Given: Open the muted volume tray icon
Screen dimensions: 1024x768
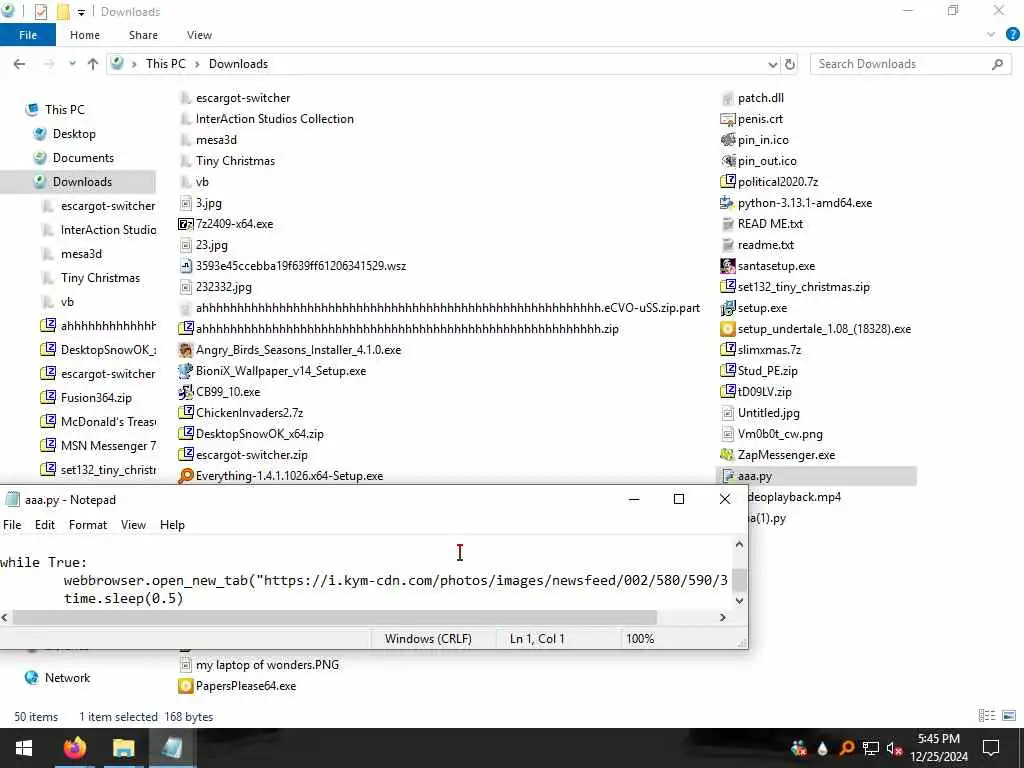Looking at the screenshot, I should 894,748.
